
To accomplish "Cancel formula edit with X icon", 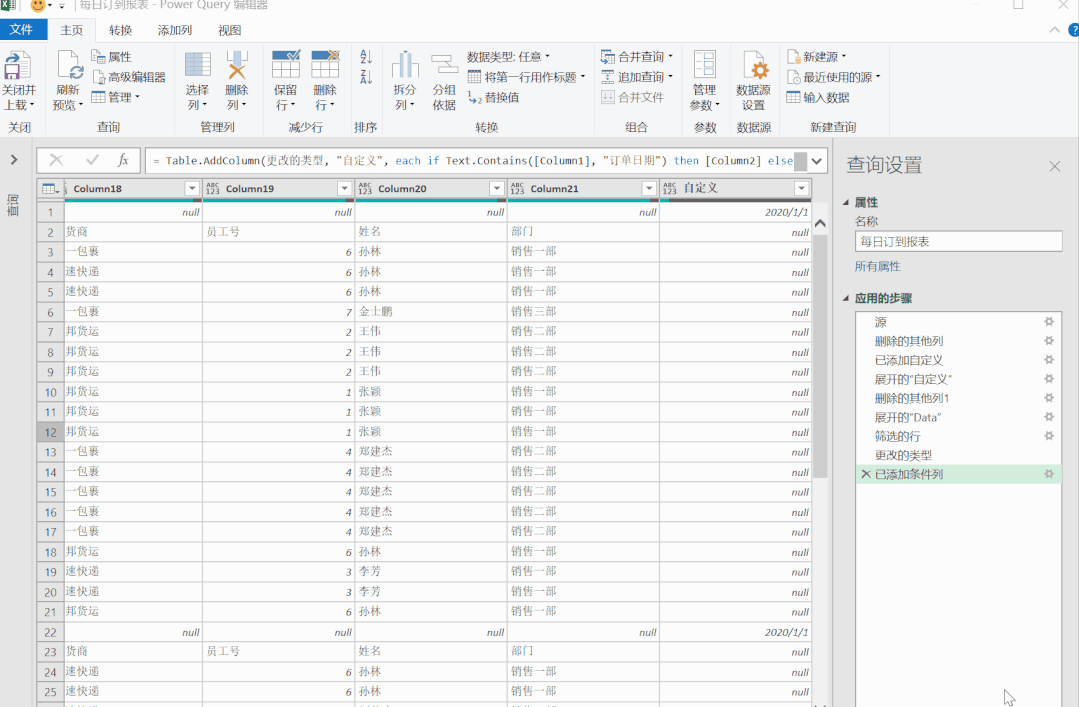I will click(x=56, y=160).
